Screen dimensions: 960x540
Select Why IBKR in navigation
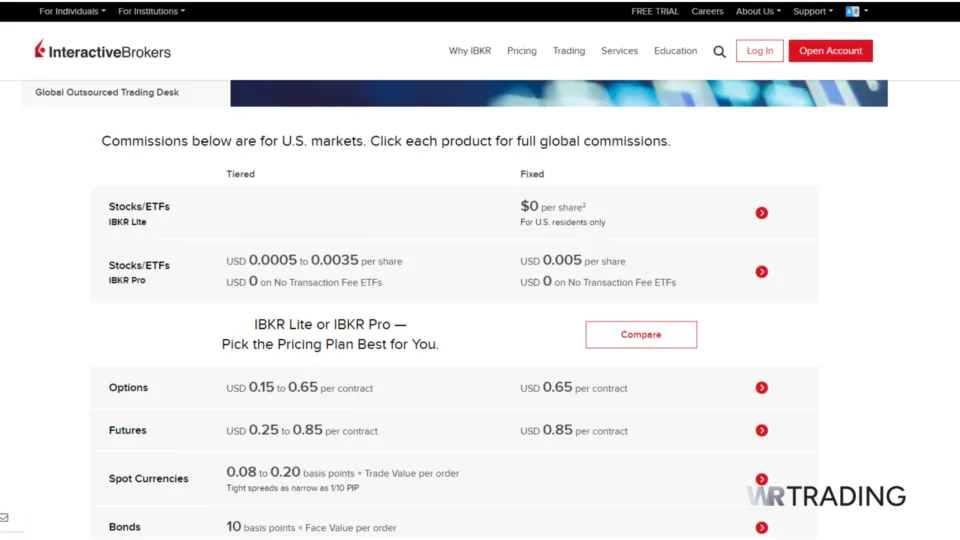coord(470,51)
